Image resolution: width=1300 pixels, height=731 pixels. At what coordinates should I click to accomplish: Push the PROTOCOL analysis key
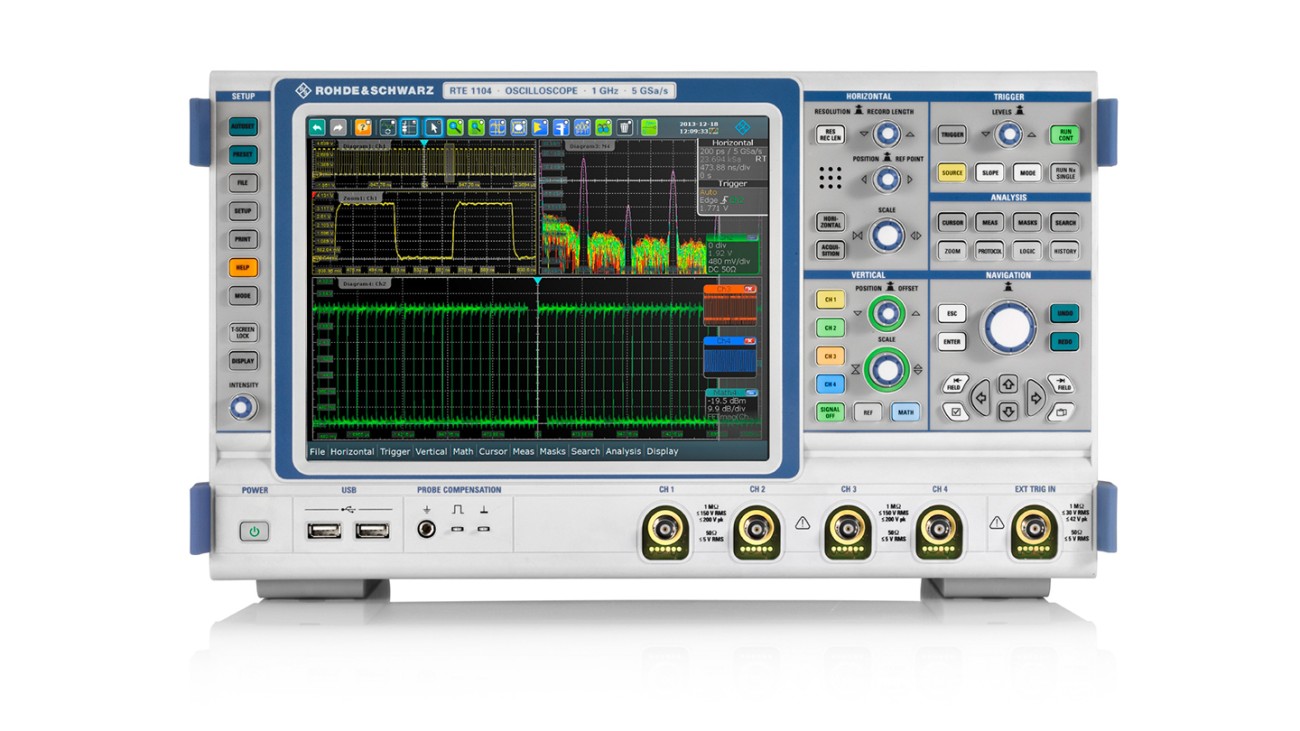(989, 250)
